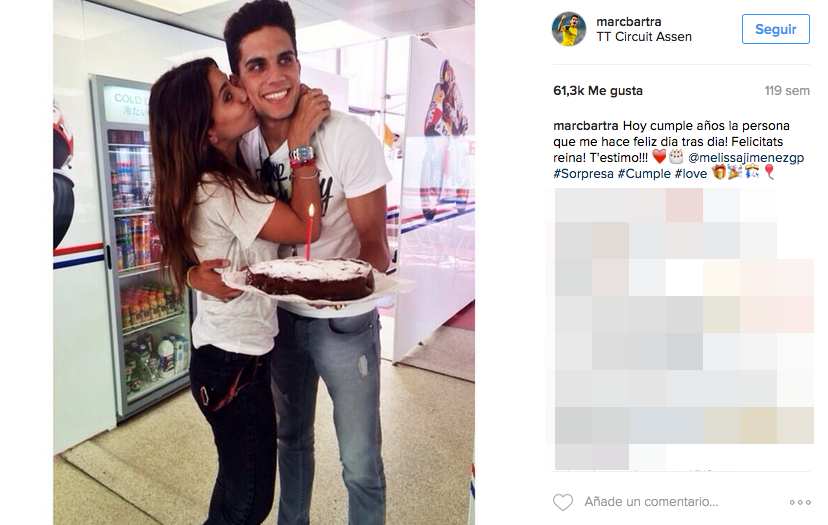Click the marcbartra profile avatar

click(x=569, y=29)
